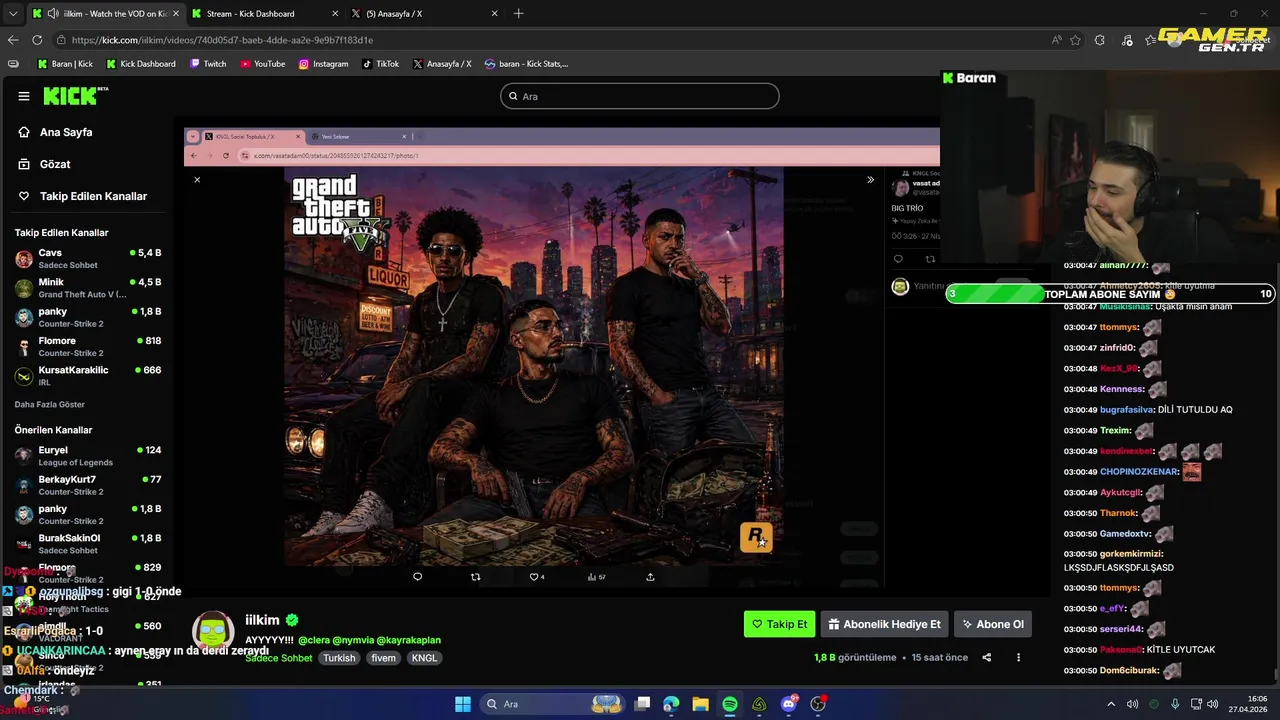The image size is (1280, 720).
Task: Click the Abone Ol button
Action: [x=993, y=624]
